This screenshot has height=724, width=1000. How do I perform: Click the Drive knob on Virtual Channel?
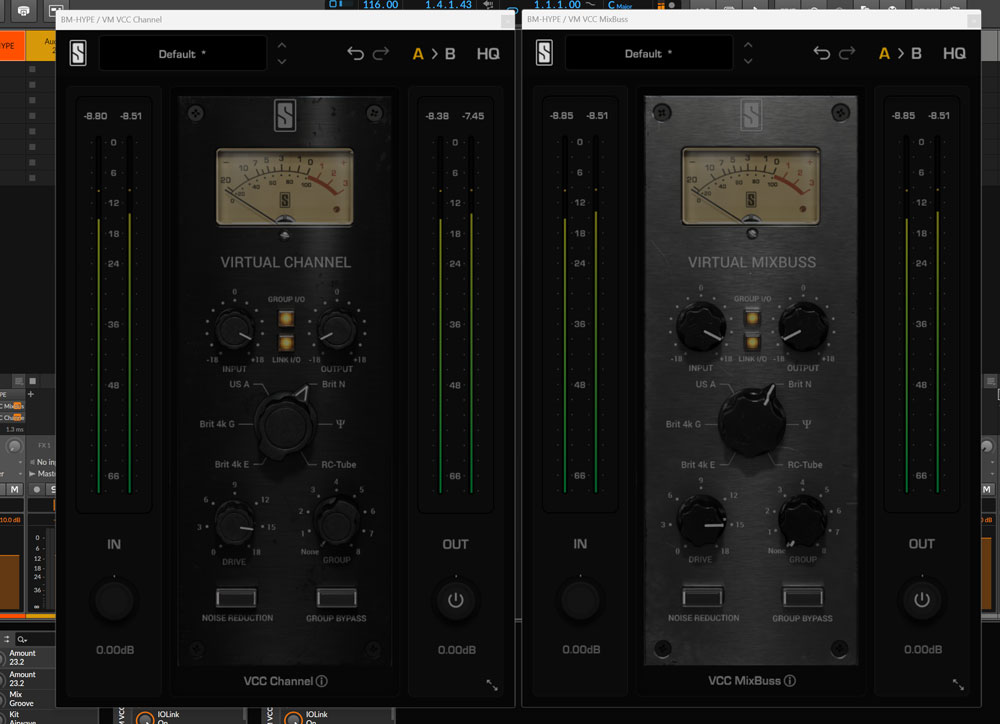click(235, 523)
